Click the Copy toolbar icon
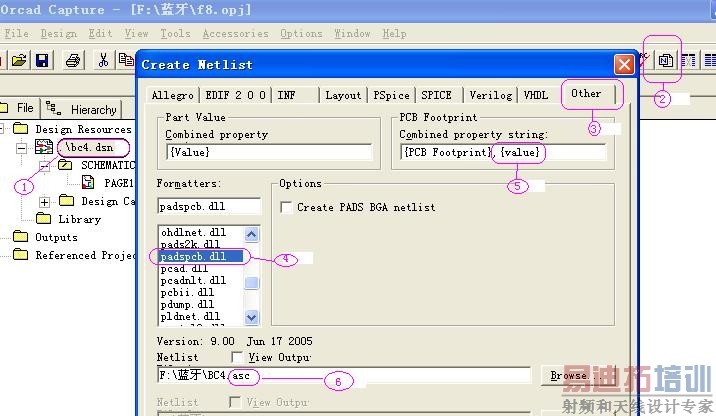This screenshot has height=416, width=716. coord(126,60)
